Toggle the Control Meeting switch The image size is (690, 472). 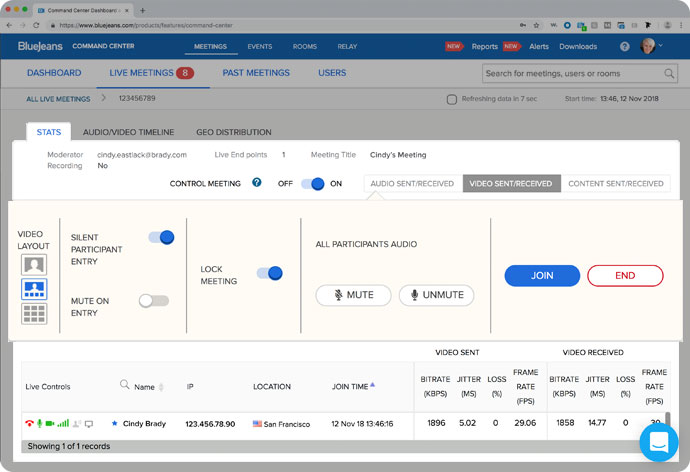pyautogui.click(x=312, y=183)
